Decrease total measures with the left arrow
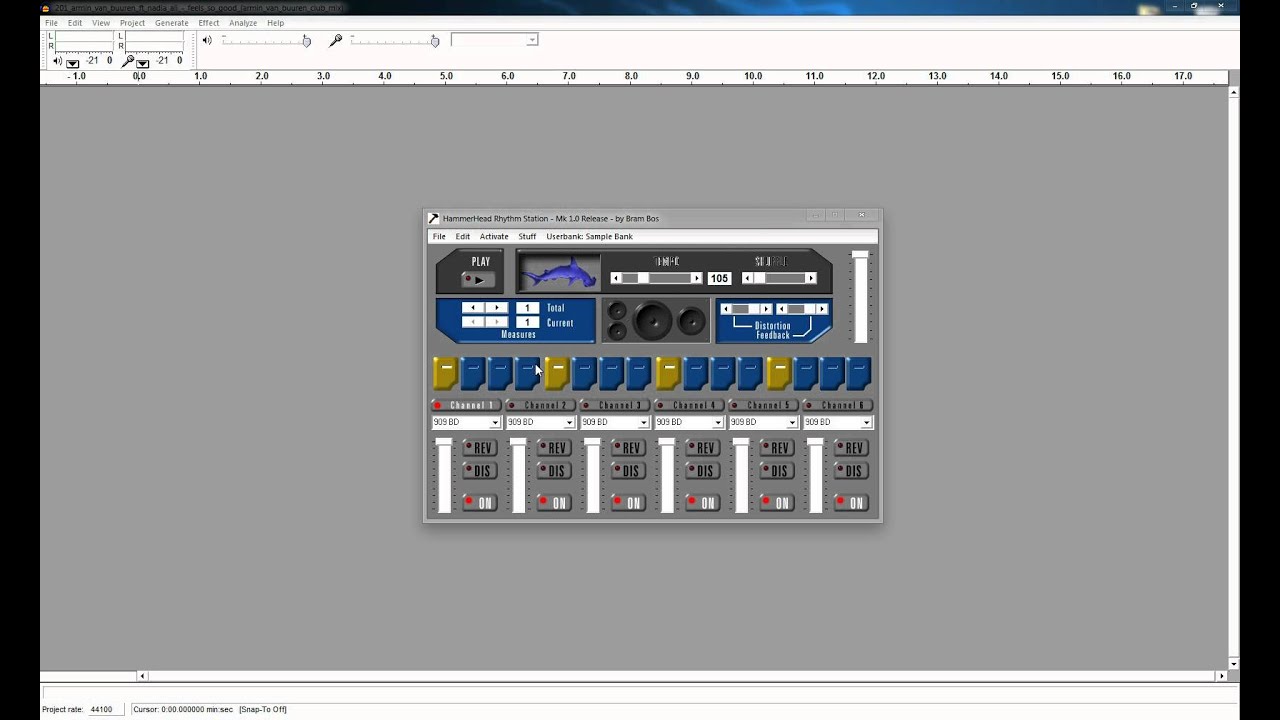The height and width of the screenshot is (720, 1280). coord(473,308)
